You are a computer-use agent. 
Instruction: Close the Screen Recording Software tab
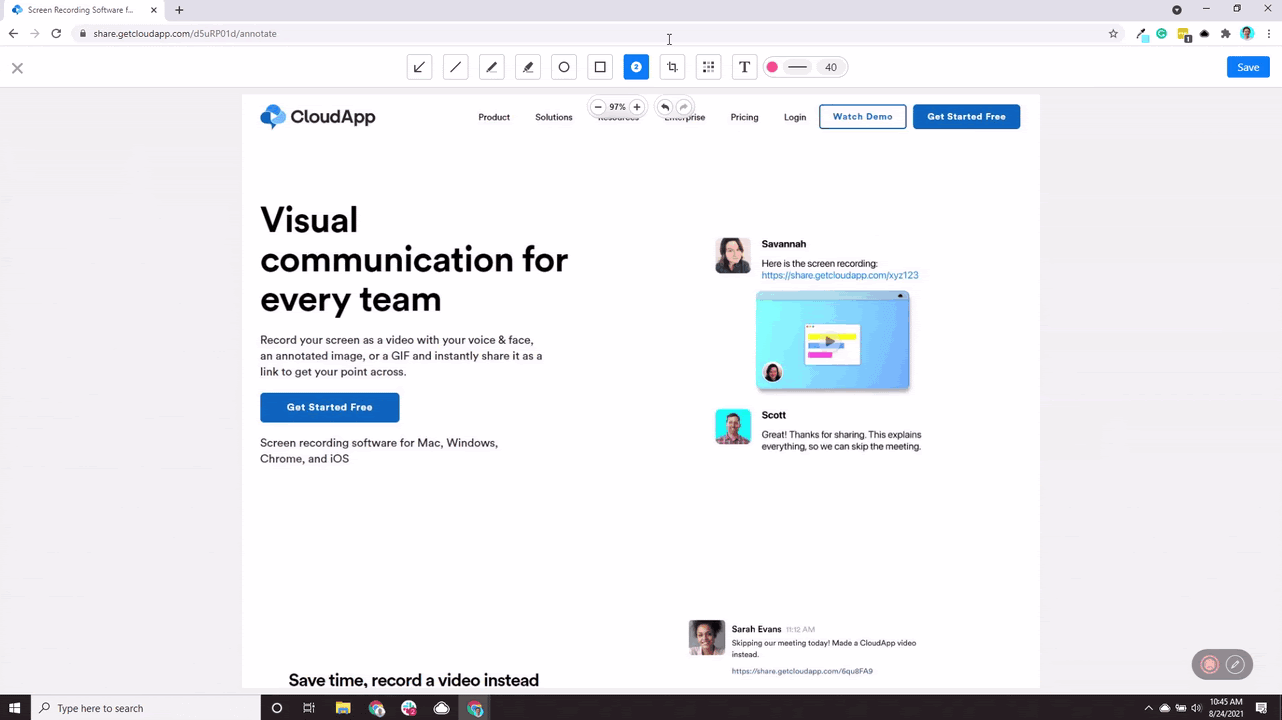point(153,10)
